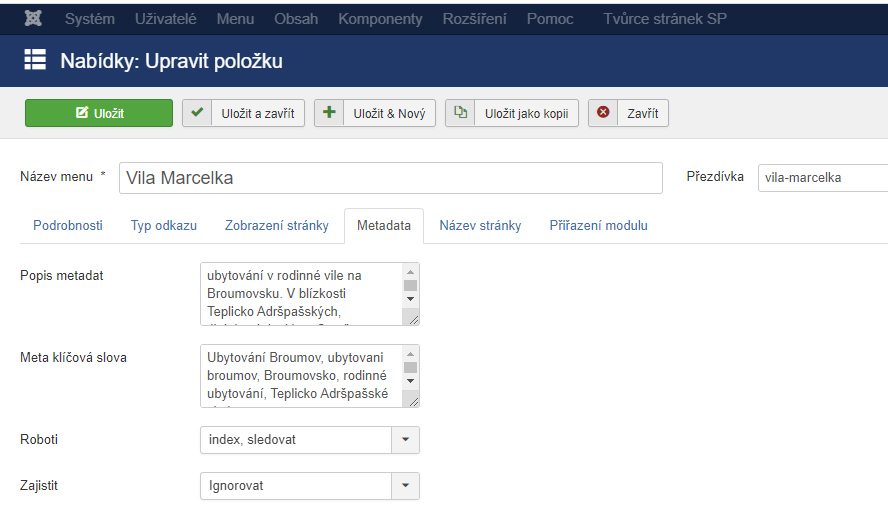Open the Komponenty menu

(x=380, y=19)
